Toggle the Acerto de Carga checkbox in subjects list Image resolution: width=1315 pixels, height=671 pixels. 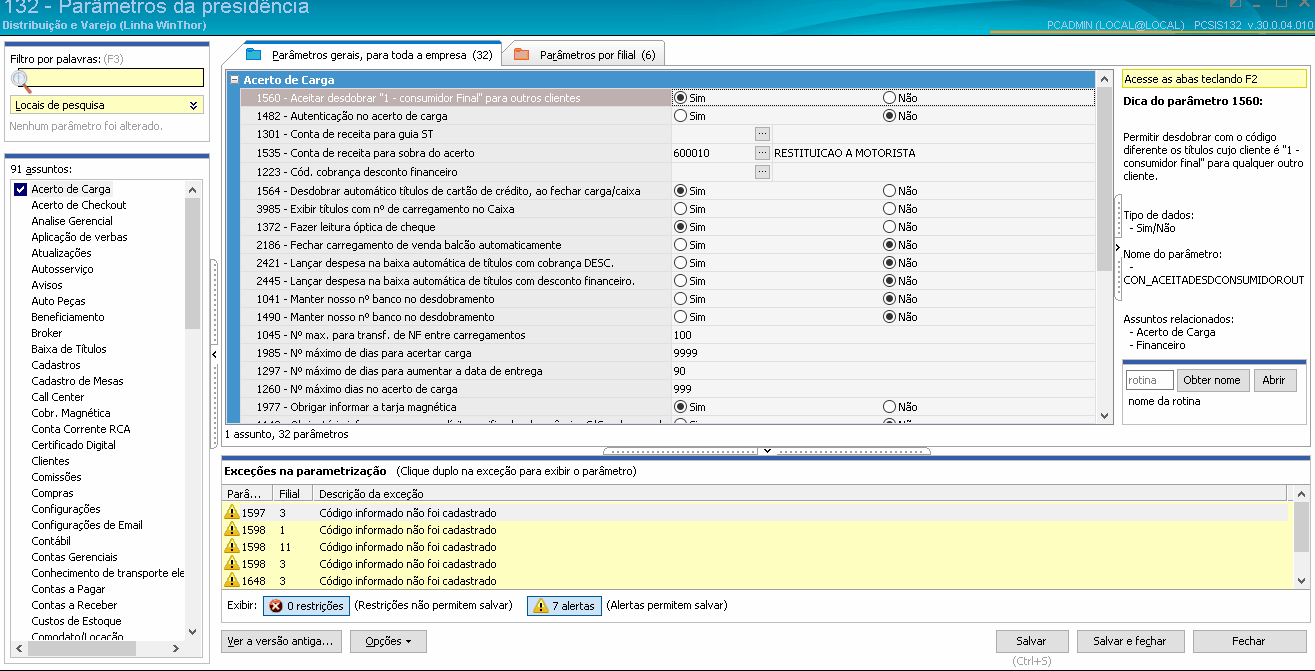coord(20,189)
